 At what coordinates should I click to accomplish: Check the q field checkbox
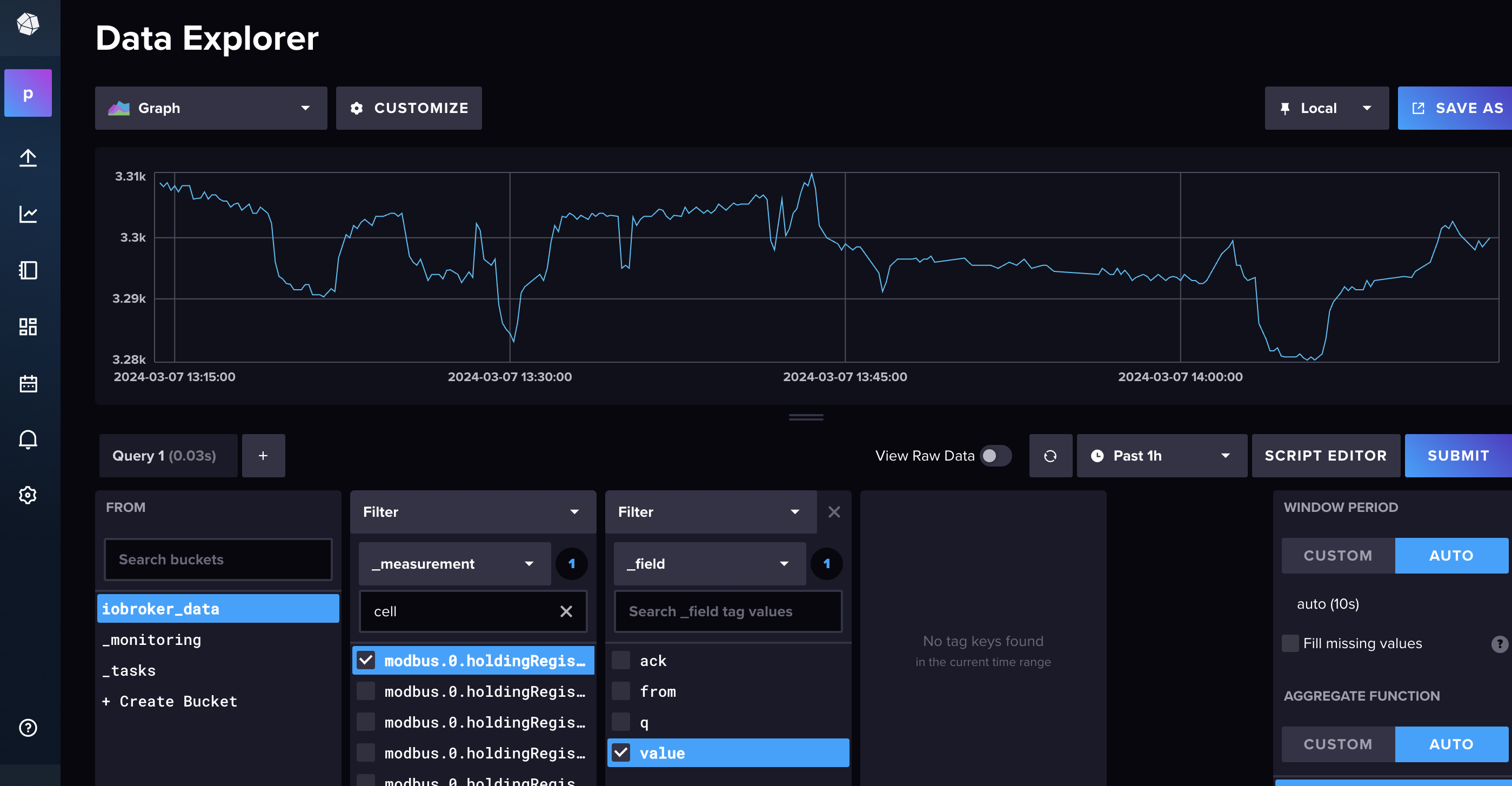point(621,722)
